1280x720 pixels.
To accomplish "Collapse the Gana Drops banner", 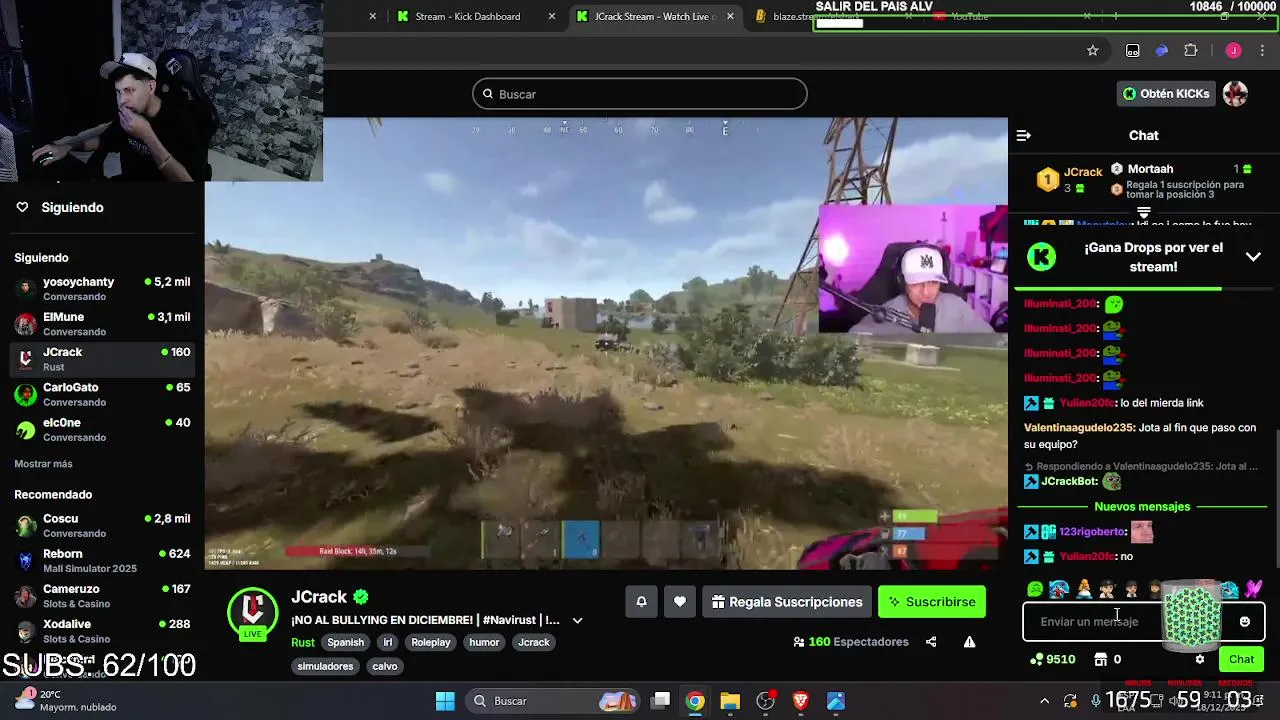I will click(1253, 257).
